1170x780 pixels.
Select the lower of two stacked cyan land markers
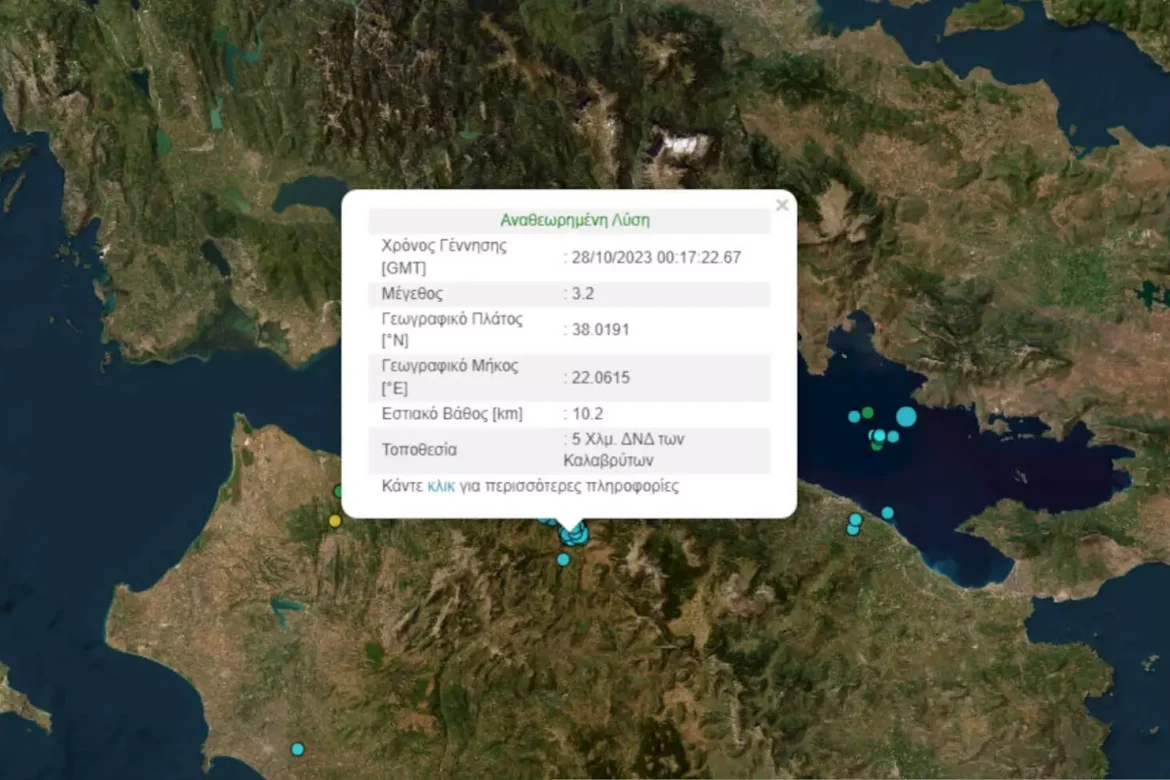click(x=853, y=529)
